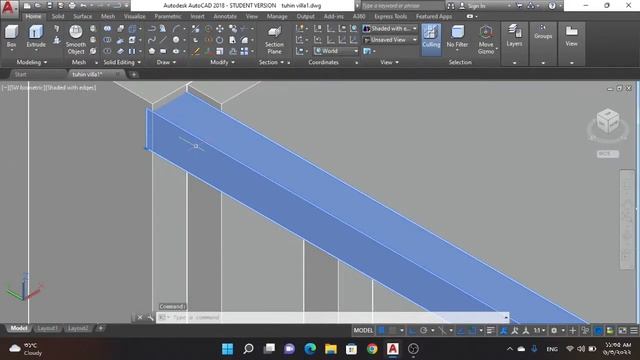Open the Mesh ribbon tab
640x360 pixels.
(108, 16)
